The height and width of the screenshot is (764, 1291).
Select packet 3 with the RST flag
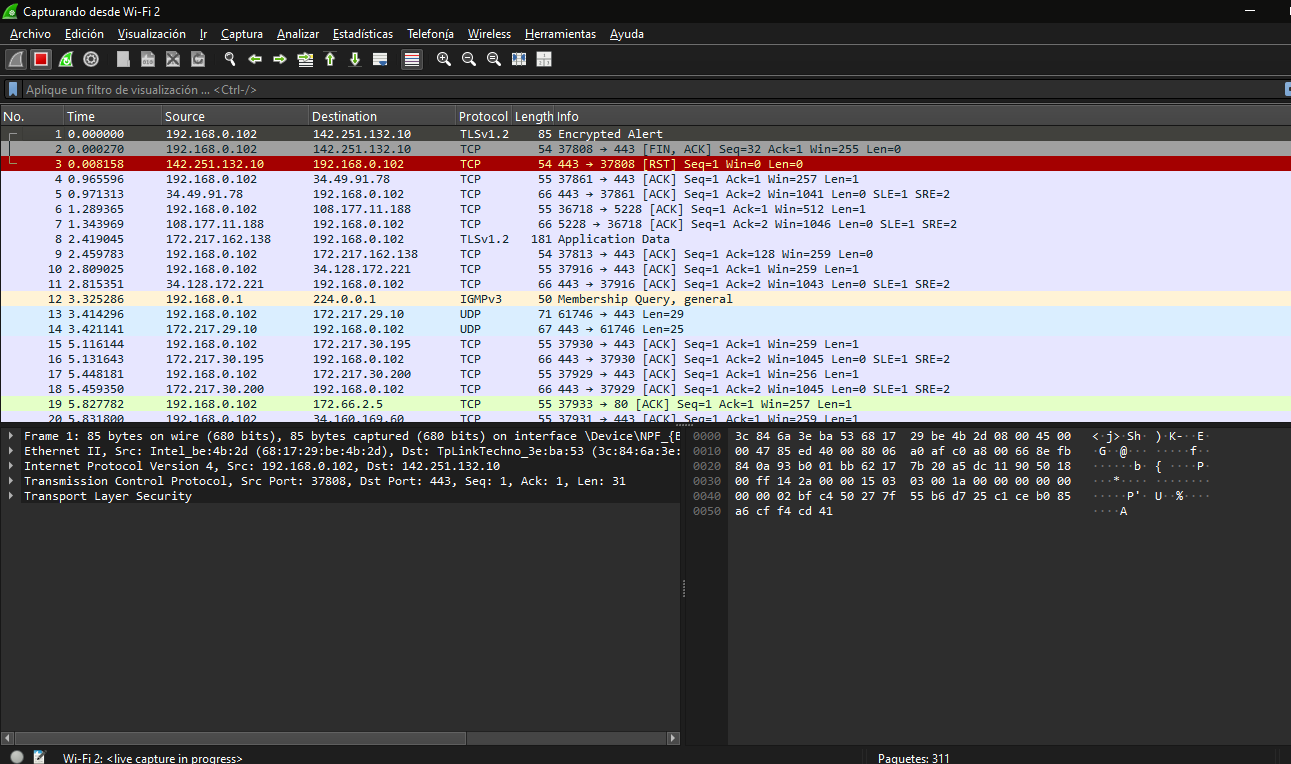tap(645, 163)
